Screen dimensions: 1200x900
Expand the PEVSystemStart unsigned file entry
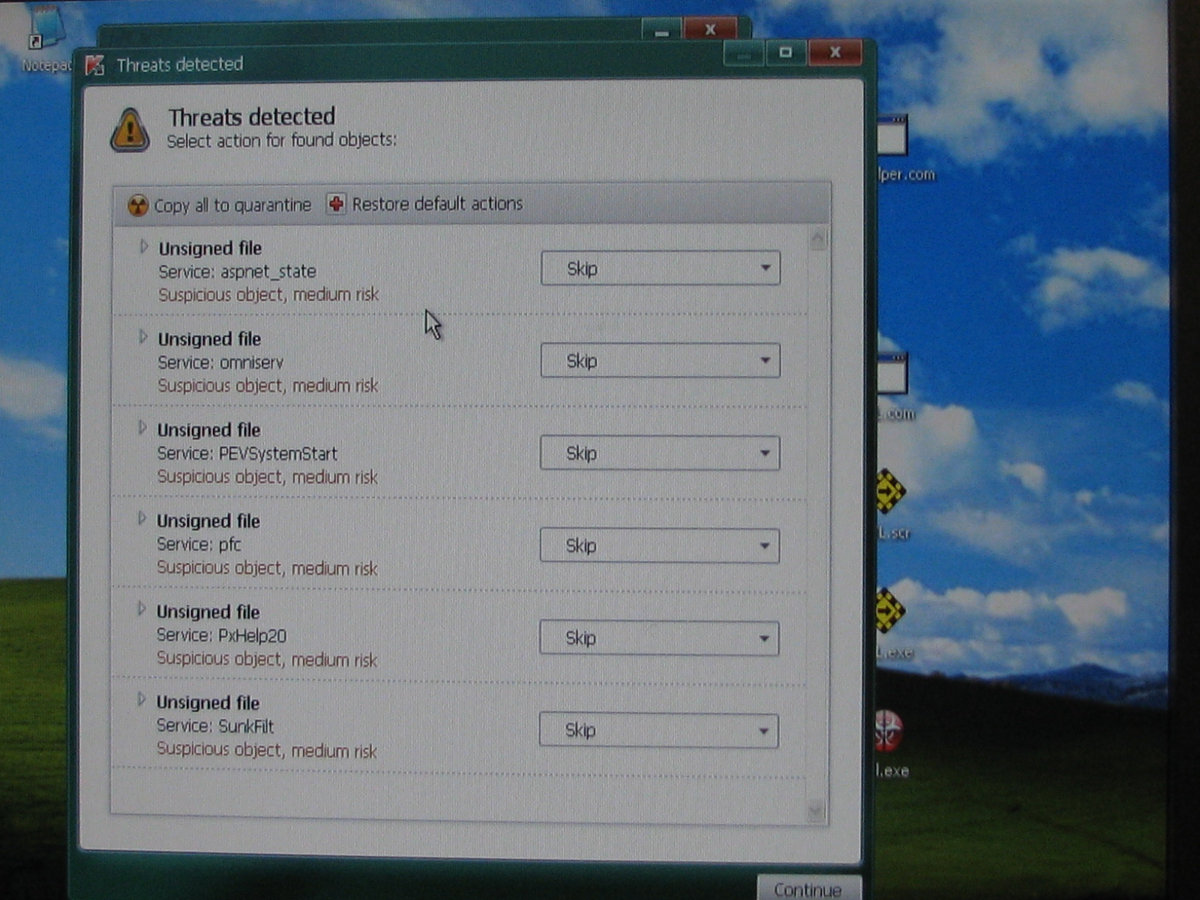(142, 428)
